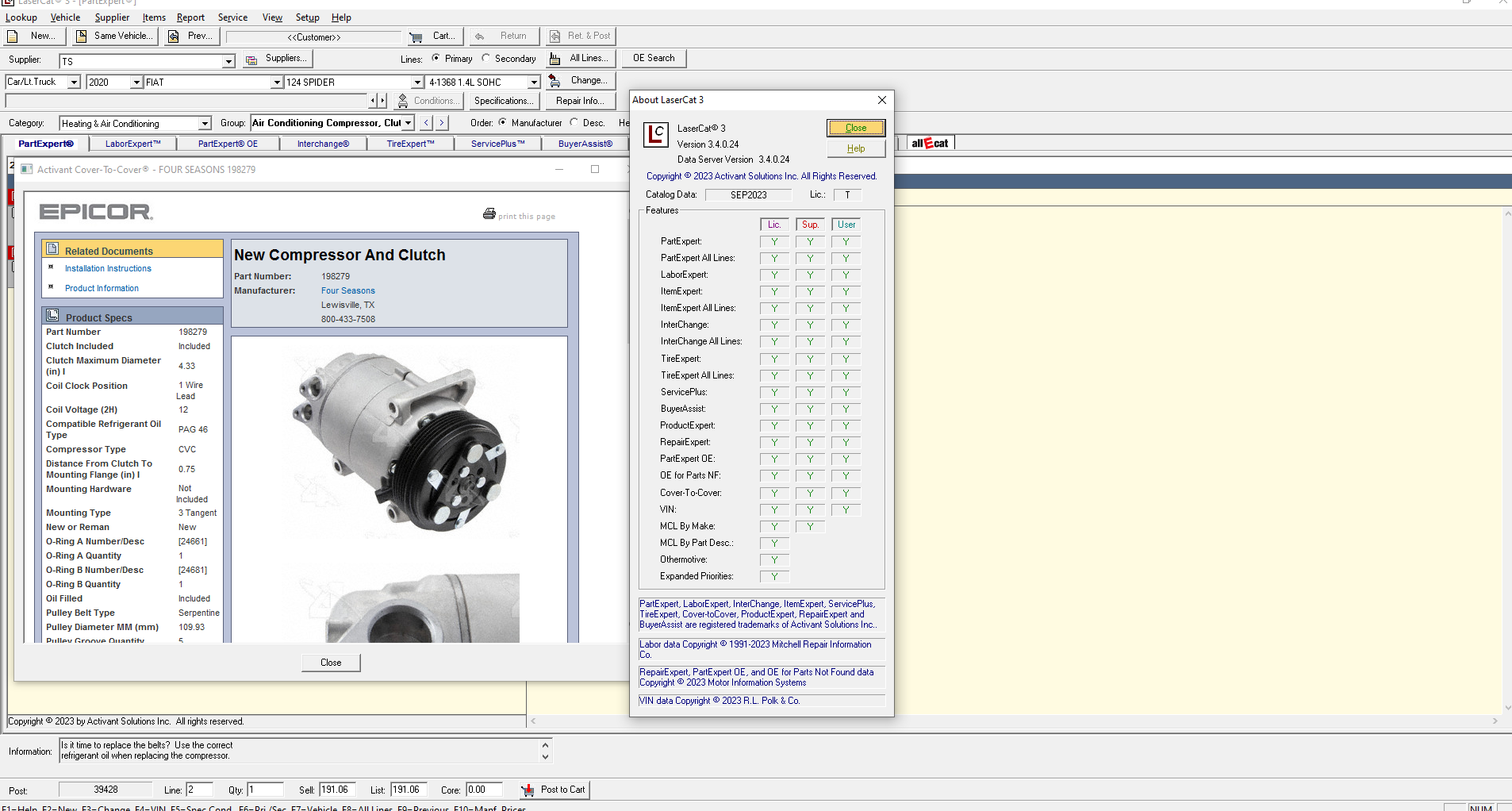This screenshot has width=1512, height=811.
Task: Click the Suppliers icon beside the supplier field
Action: [252, 59]
